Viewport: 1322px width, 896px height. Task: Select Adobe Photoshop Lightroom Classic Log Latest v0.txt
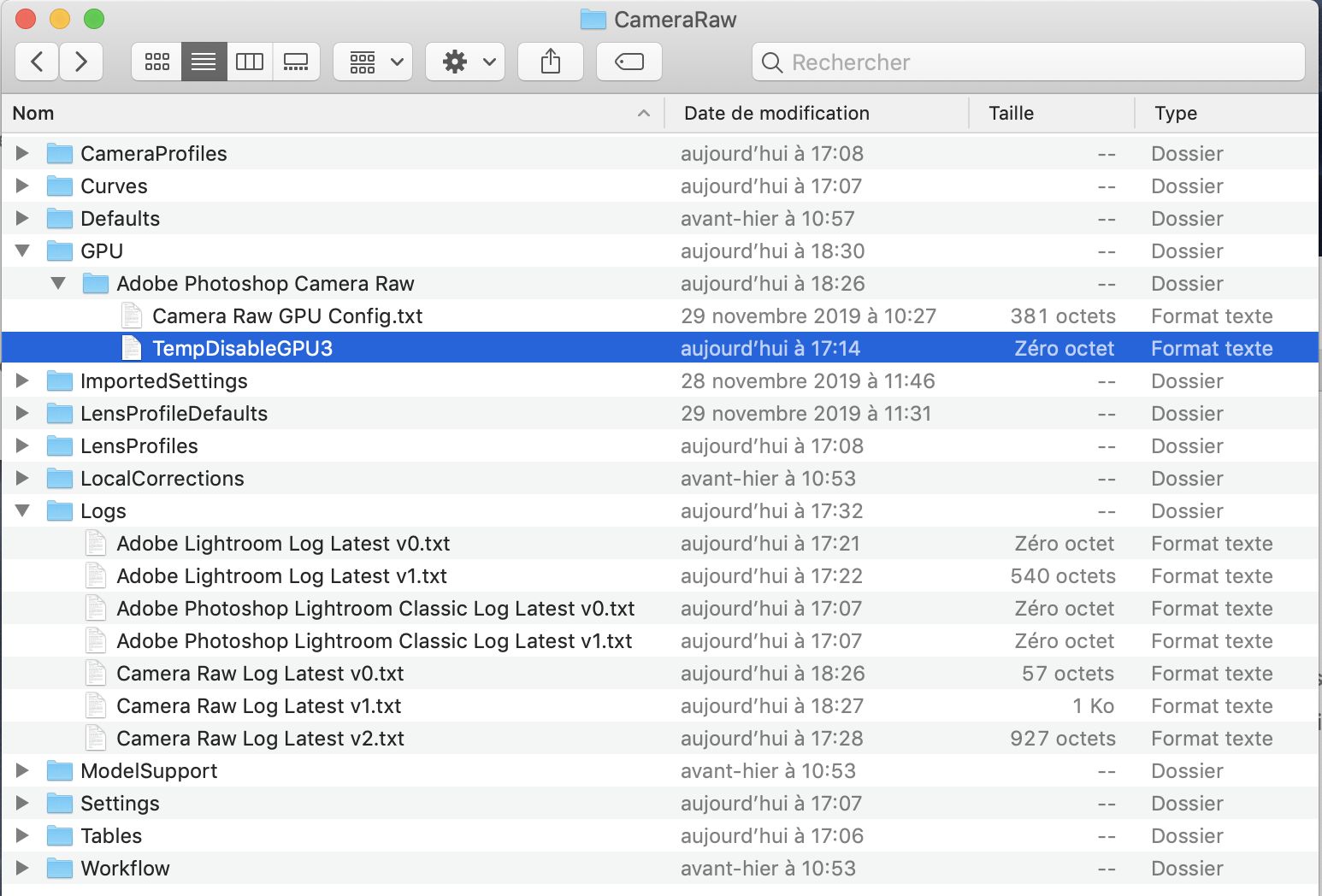pyautogui.click(x=375, y=608)
